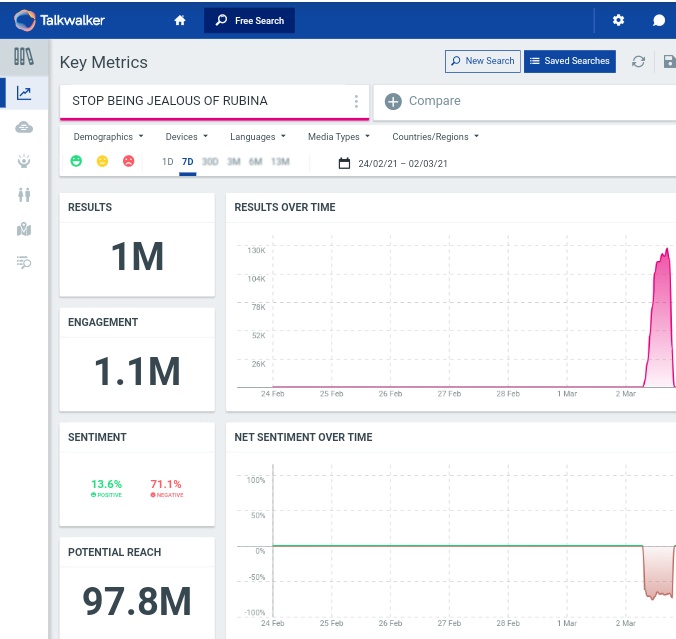This screenshot has height=639, width=676.
Task: Open the demographics people sidebar icon
Action: (24, 195)
